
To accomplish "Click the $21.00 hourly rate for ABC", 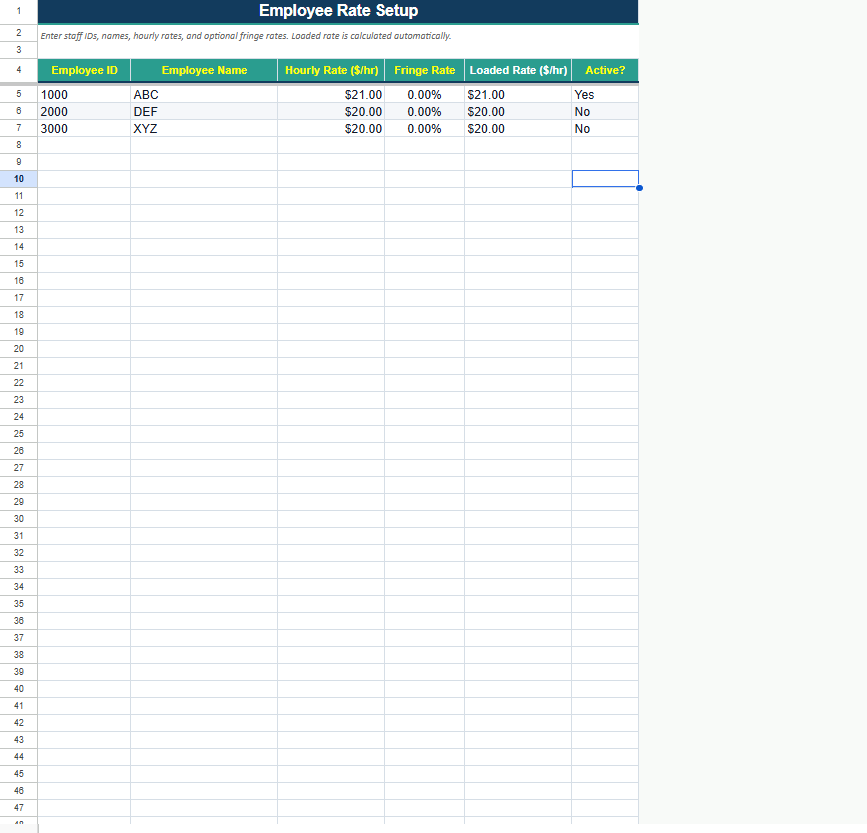I will pos(331,95).
